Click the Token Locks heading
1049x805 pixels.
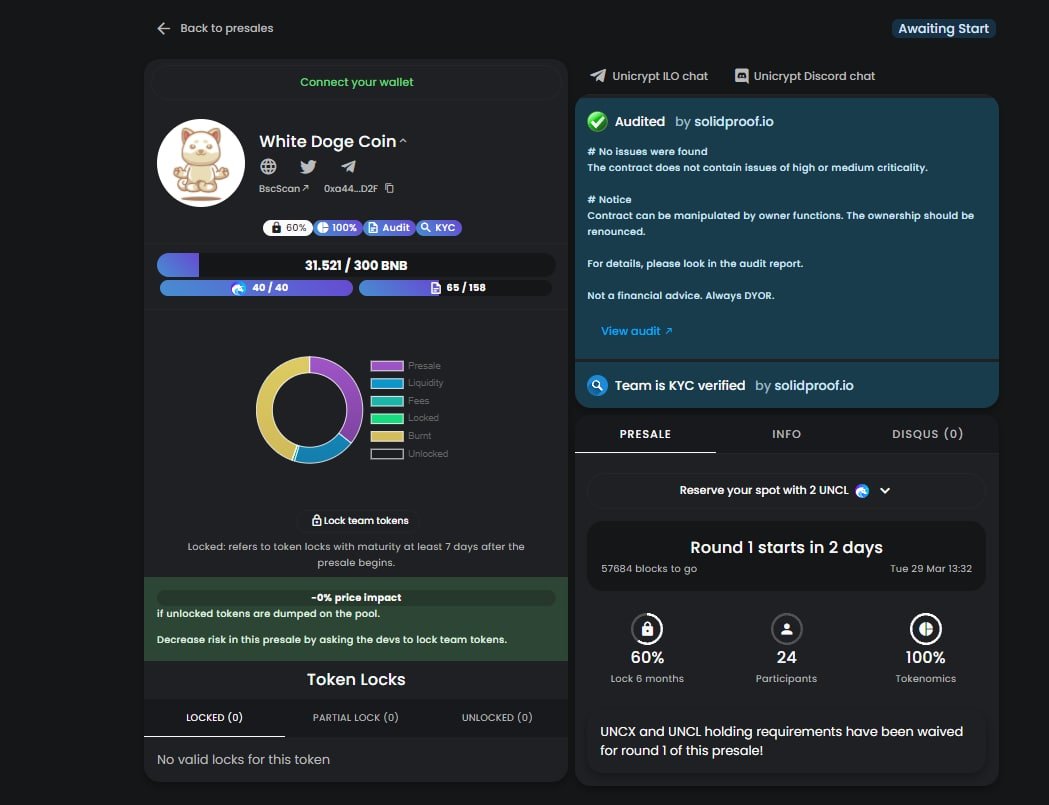click(x=356, y=679)
